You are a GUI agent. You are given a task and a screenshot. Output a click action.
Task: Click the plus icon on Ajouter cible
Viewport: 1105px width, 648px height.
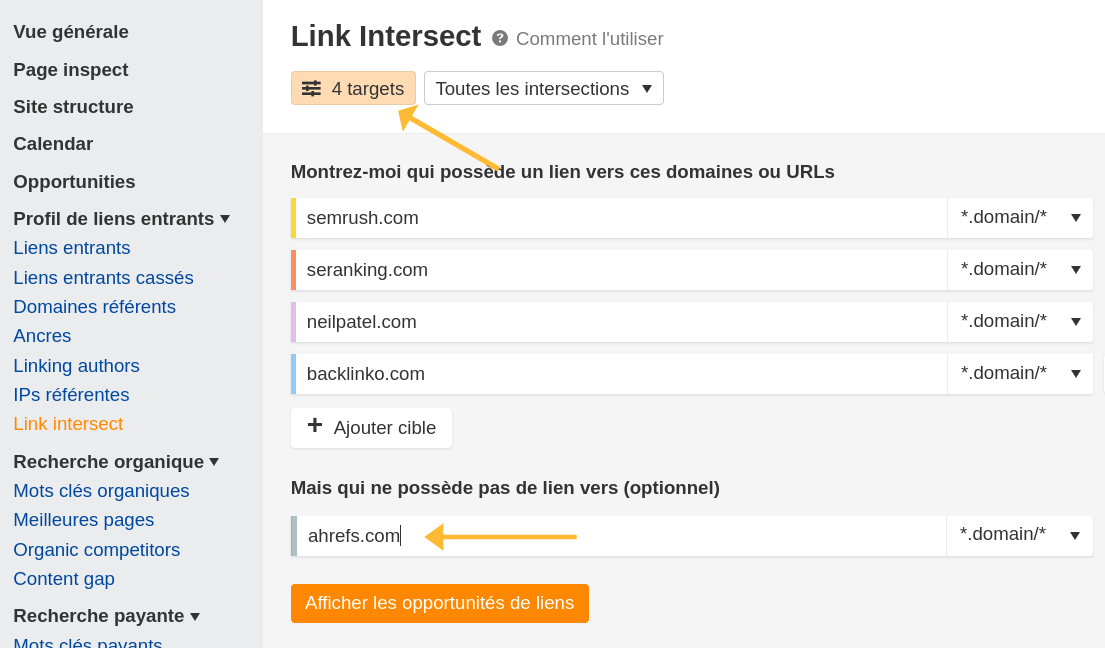[315, 427]
